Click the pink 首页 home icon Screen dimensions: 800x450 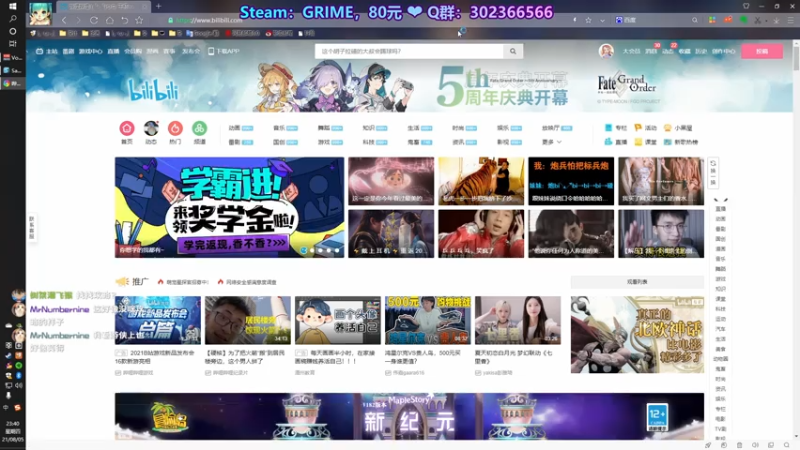click(x=127, y=128)
